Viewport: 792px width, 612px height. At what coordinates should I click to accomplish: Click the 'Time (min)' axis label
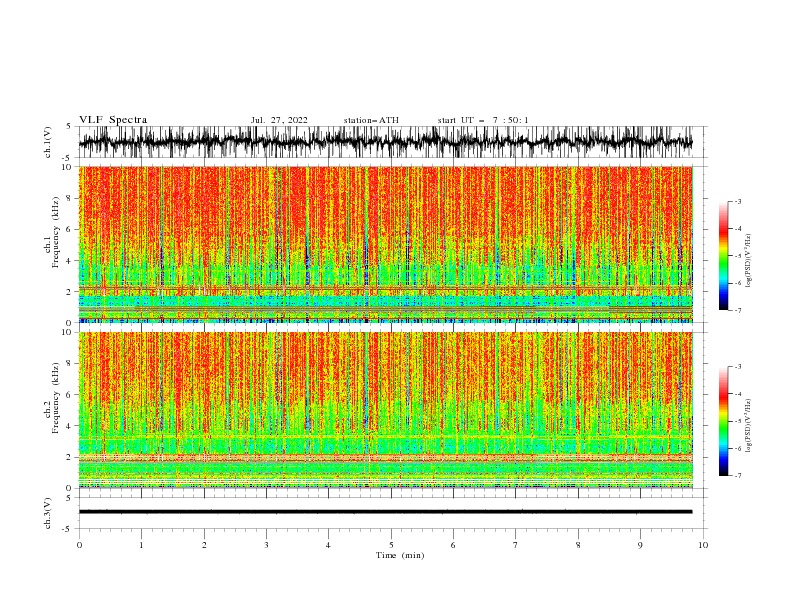pyautogui.click(x=400, y=555)
